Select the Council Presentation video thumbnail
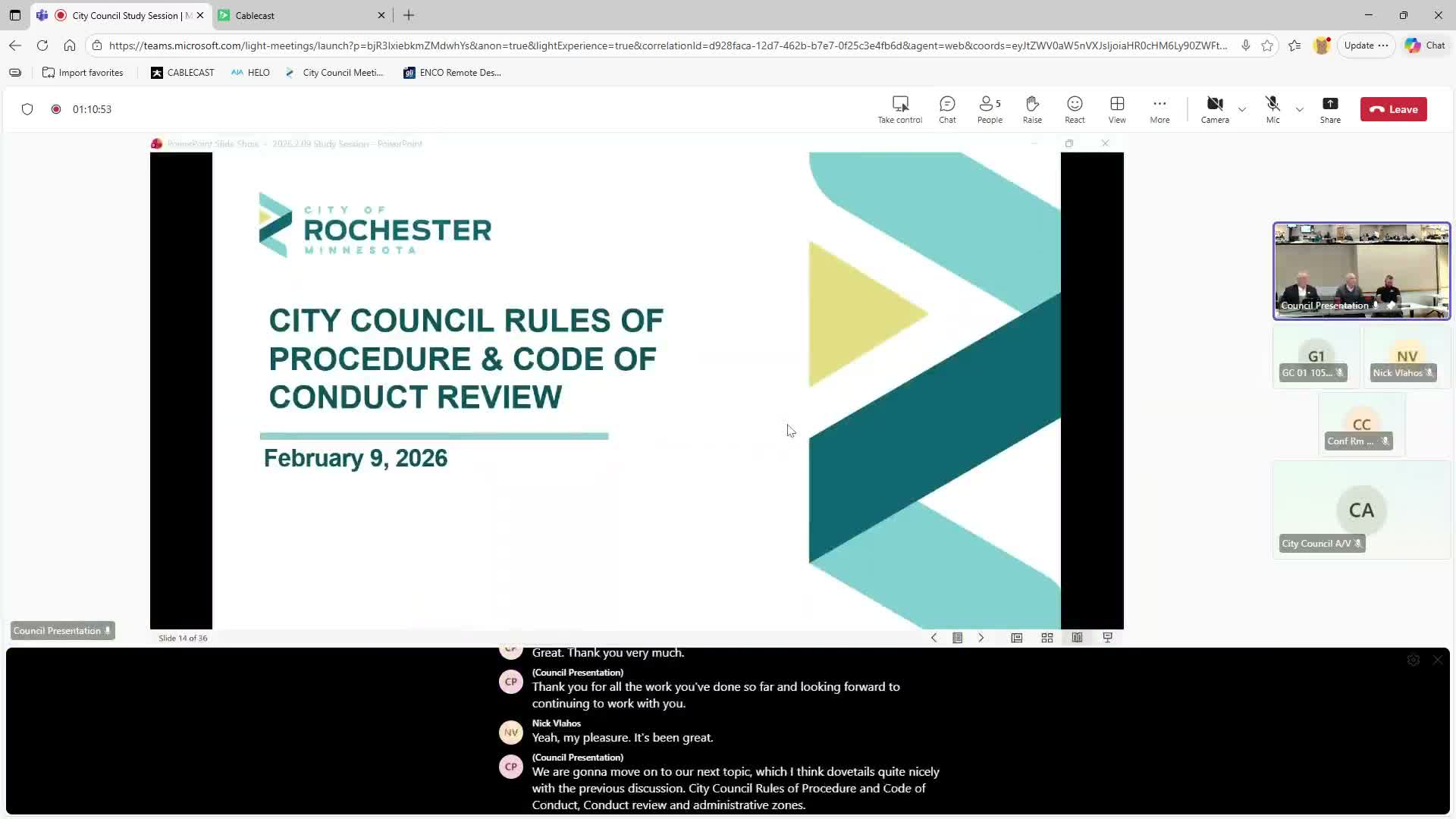The width and height of the screenshot is (1456, 819). (x=1361, y=271)
